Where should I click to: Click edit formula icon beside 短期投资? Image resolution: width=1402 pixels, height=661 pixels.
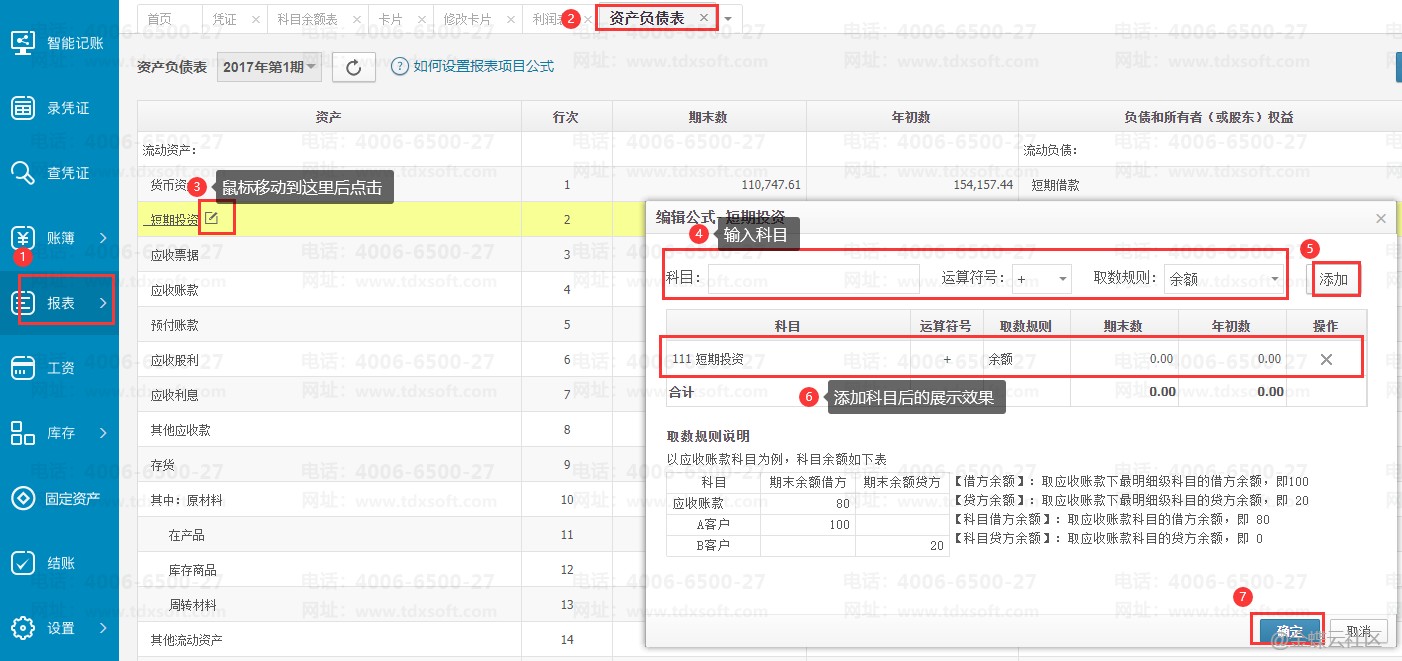pyautogui.click(x=212, y=218)
